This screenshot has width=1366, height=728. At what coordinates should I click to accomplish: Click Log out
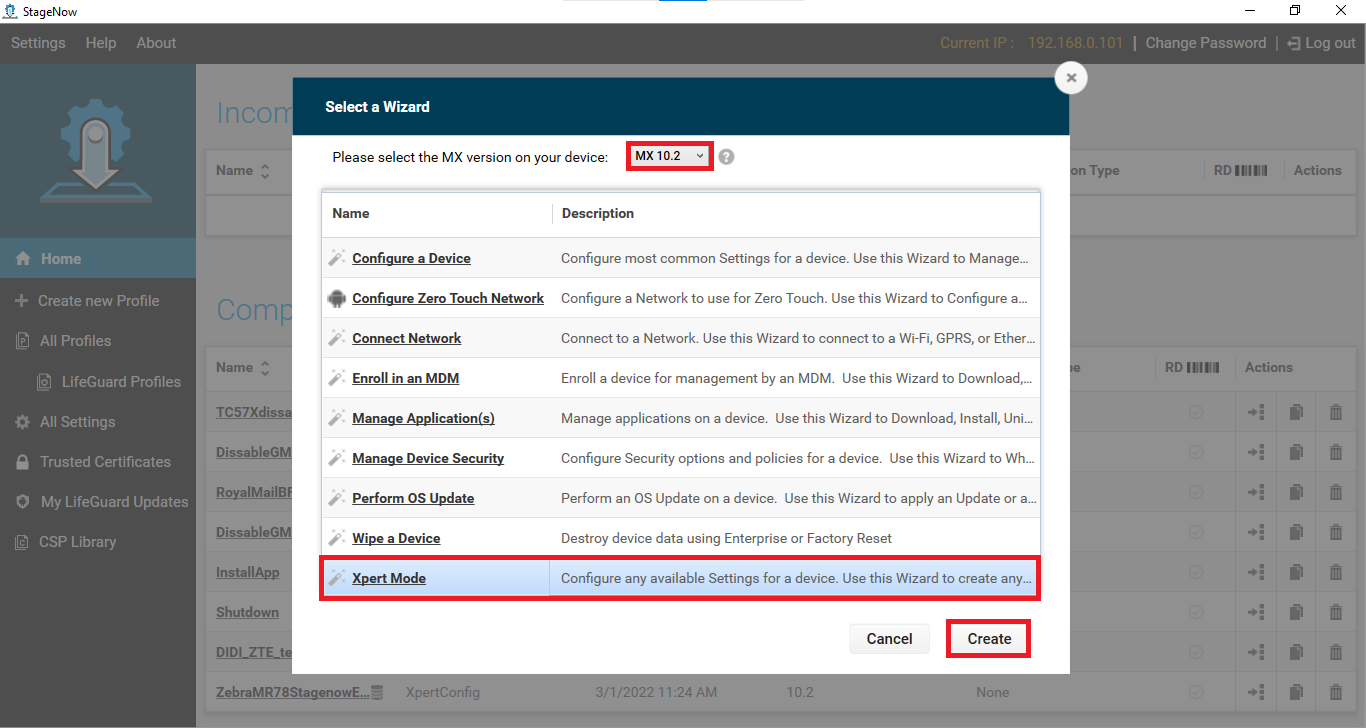coord(1321,43)
